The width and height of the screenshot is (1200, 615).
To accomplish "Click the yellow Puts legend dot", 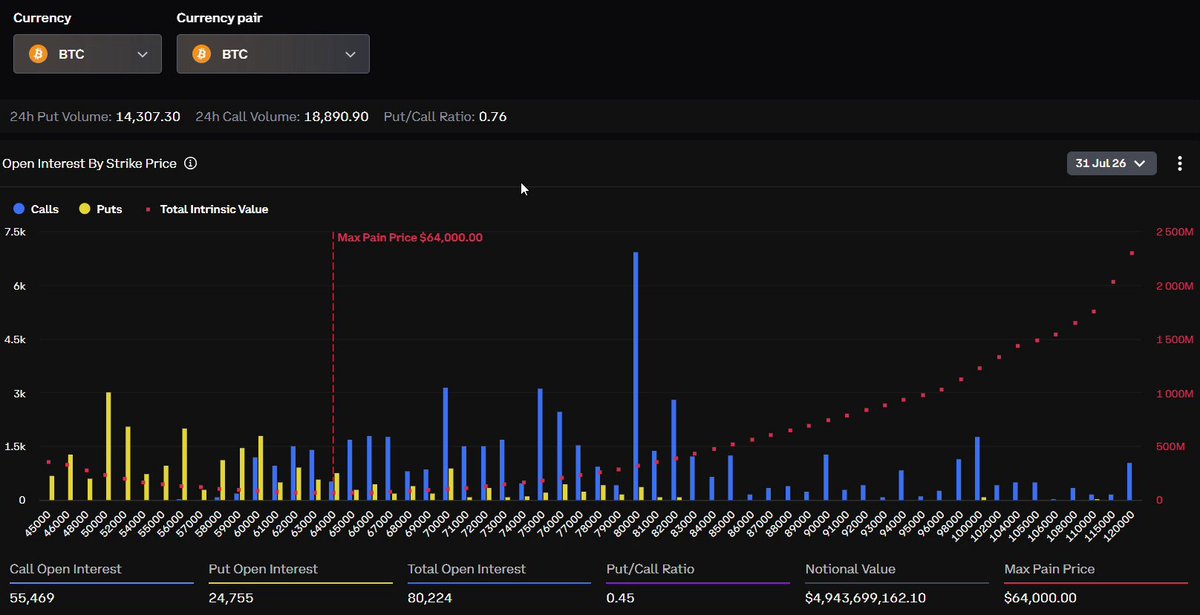I will click(84, 209).
